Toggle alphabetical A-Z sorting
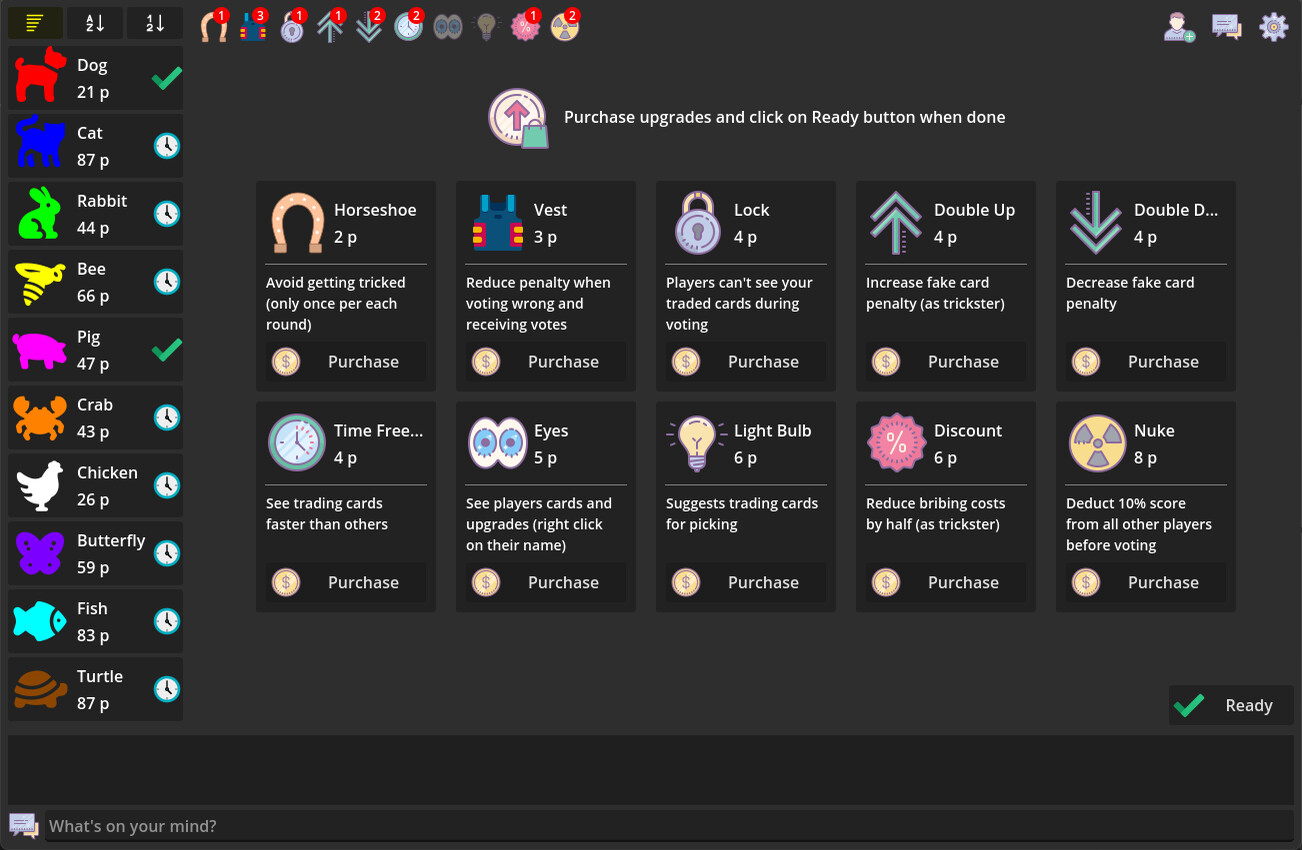The width and height of the screenshot is (1302, 850). (x=94, y=22)
